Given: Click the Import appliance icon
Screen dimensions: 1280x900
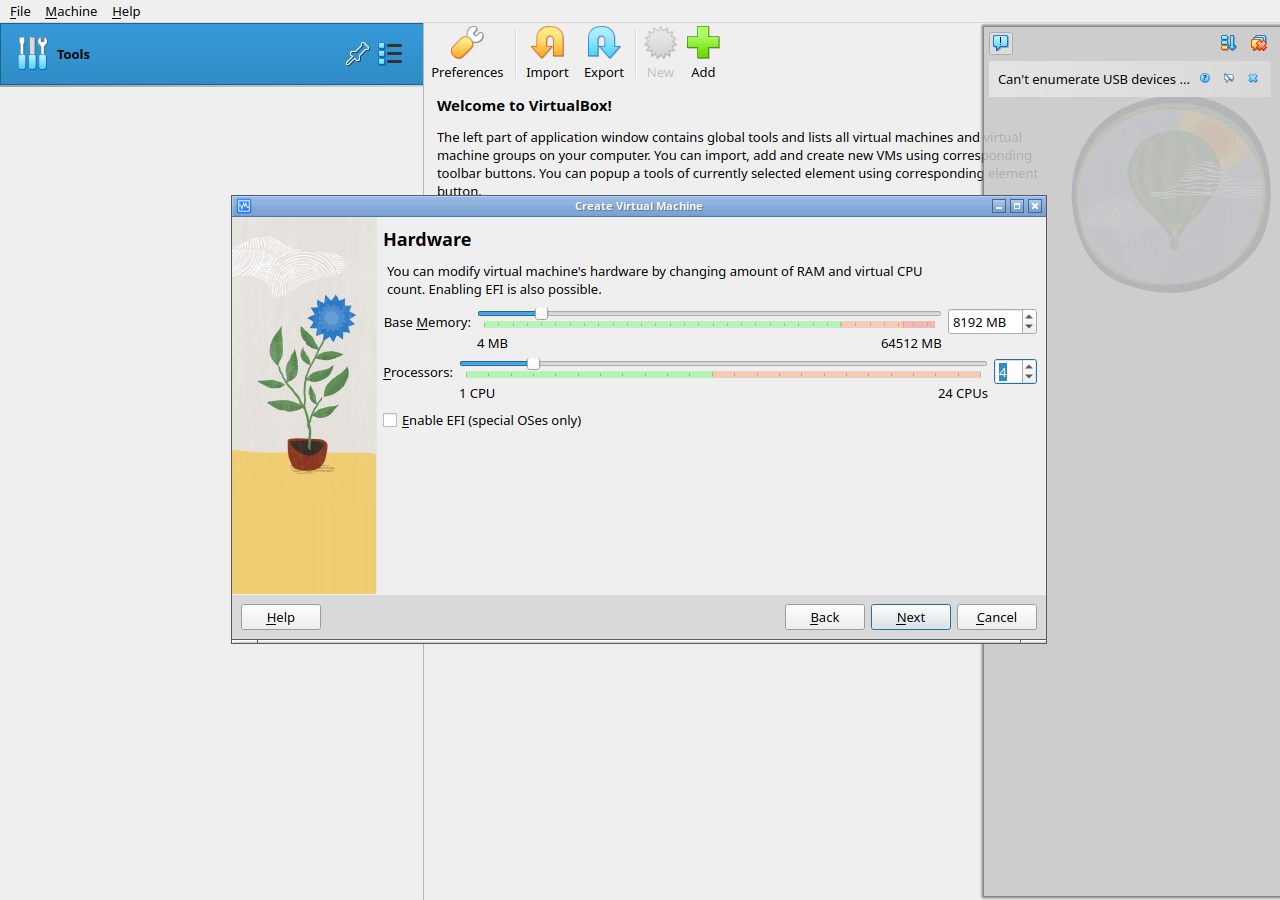Looking at the screenshot, I should 547,54.
